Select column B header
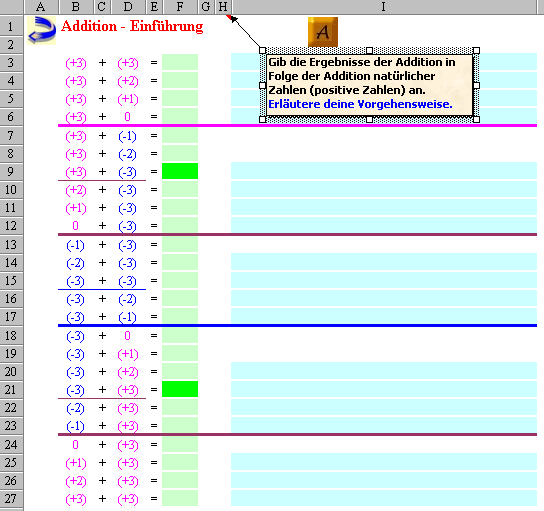This screenshot has width=544, height=511. pos(76,7)
